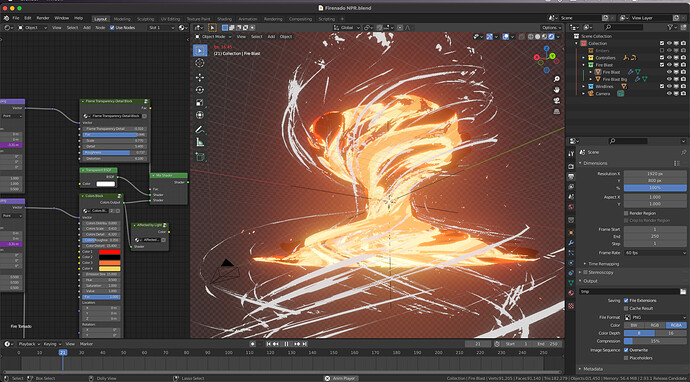This screenshot has height=382, width=690.
Task: Toggle the camera view icon in viewport
Action: click(557, 101)
